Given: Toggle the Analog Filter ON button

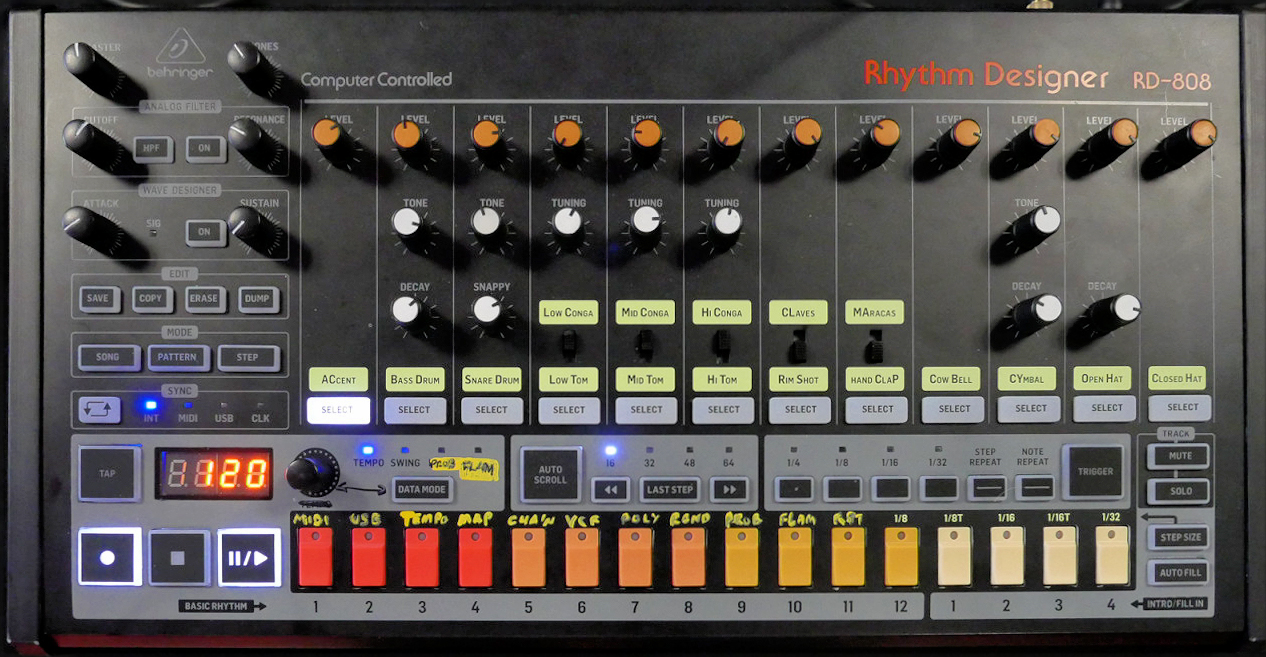Looking at the screenshot, I should (x=205, y=149).
